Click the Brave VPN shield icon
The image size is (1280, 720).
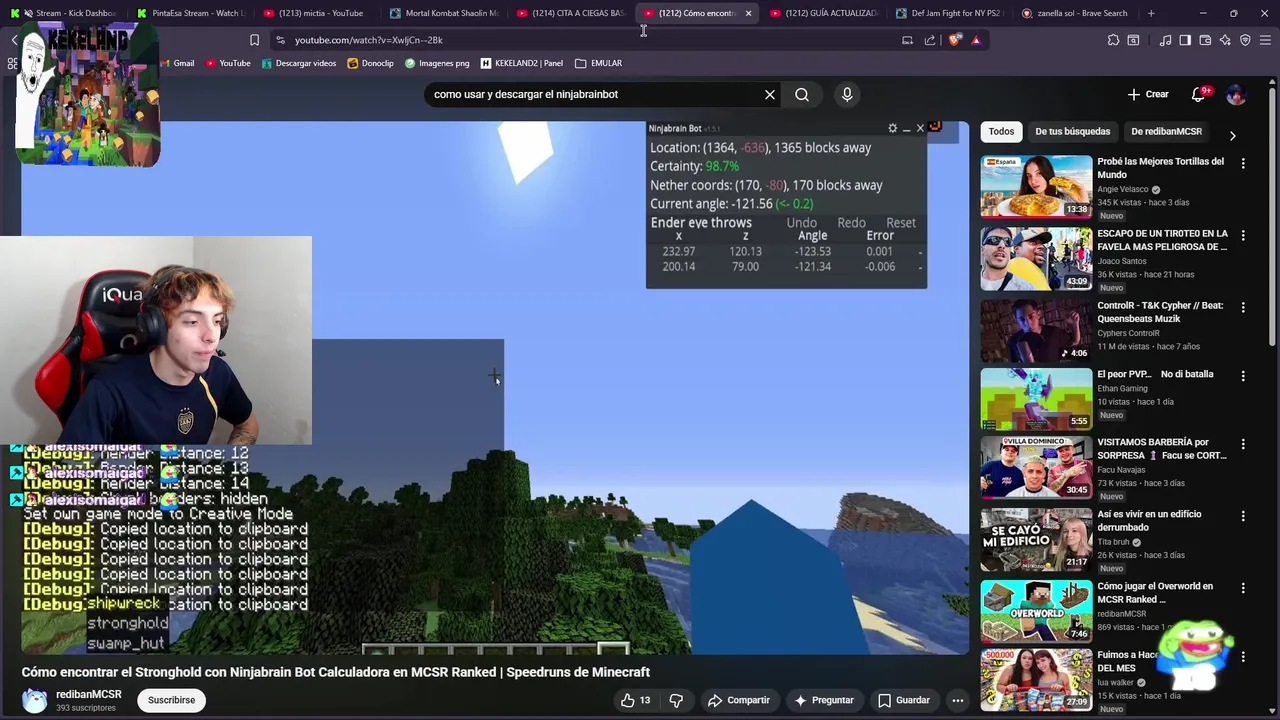pos(1245,40)
